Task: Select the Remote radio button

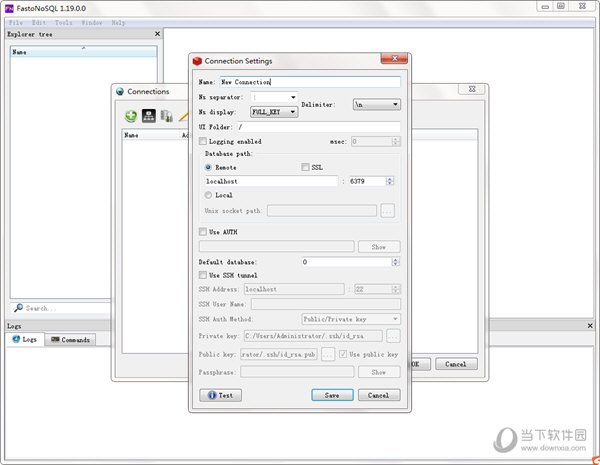Action: coord(208,167)
